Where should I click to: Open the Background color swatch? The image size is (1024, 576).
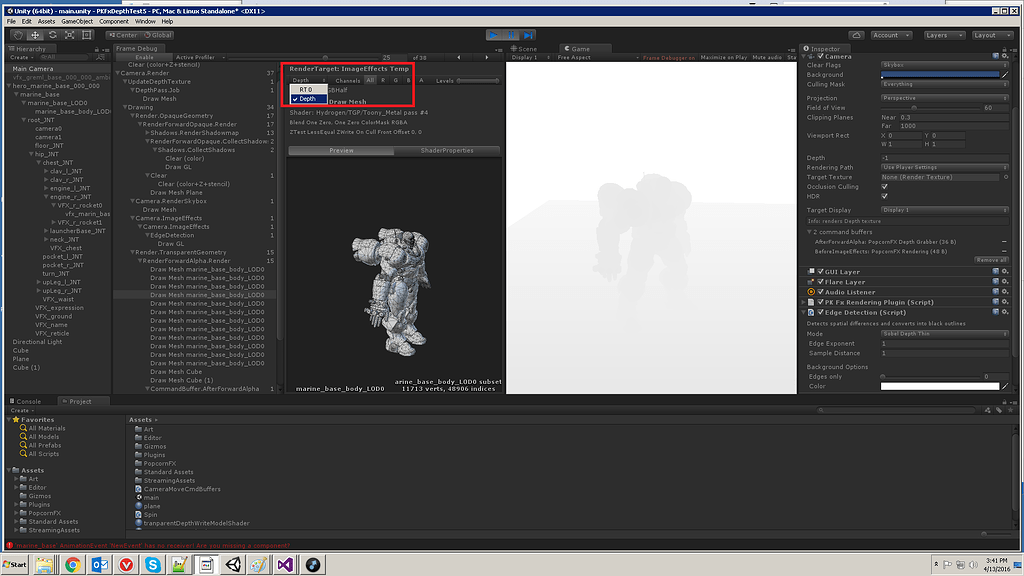[940, 75]
